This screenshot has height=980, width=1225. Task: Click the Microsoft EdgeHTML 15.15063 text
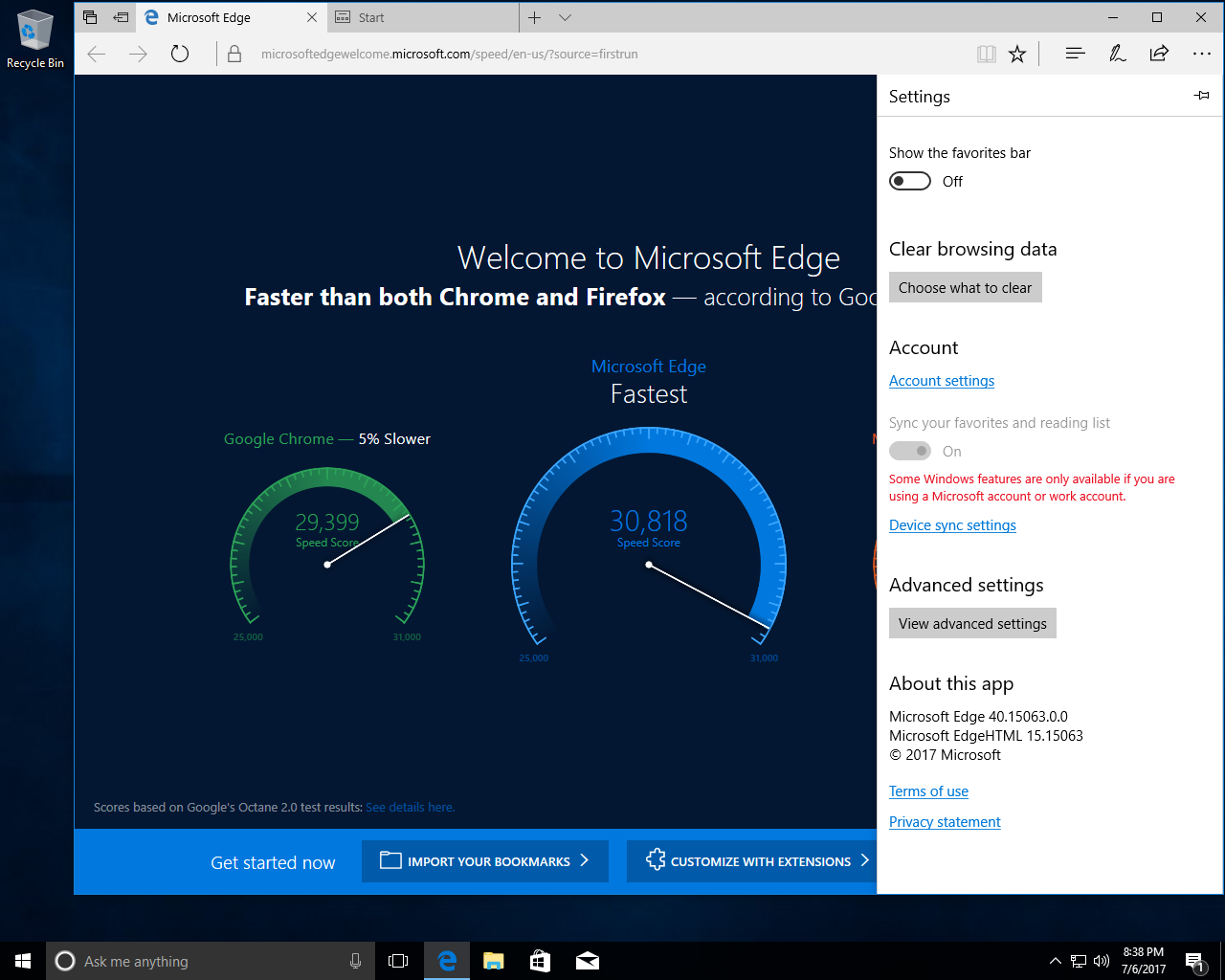click(986, 736)
